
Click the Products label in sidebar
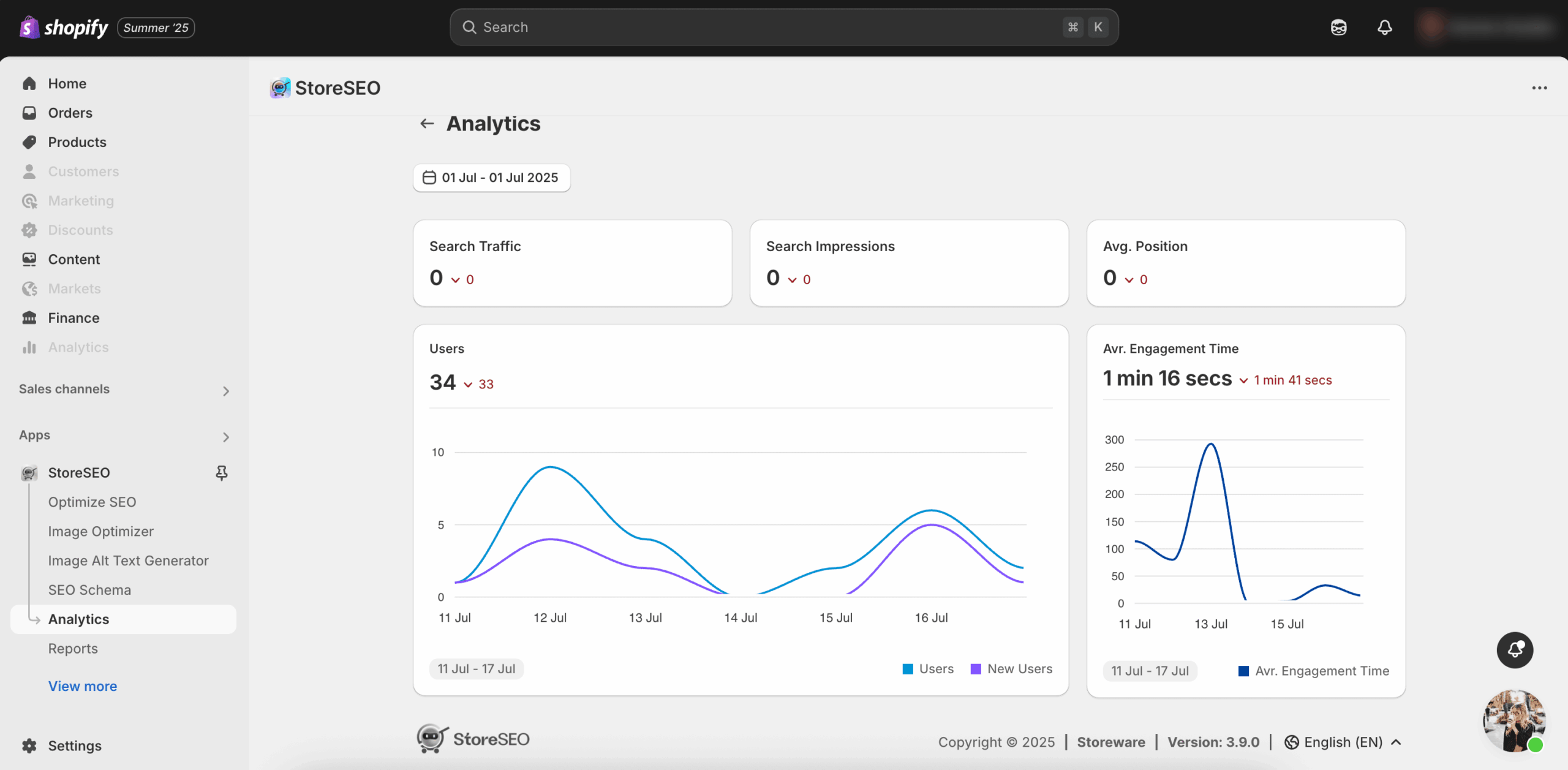pyautogui.click(x=77, y=142)
